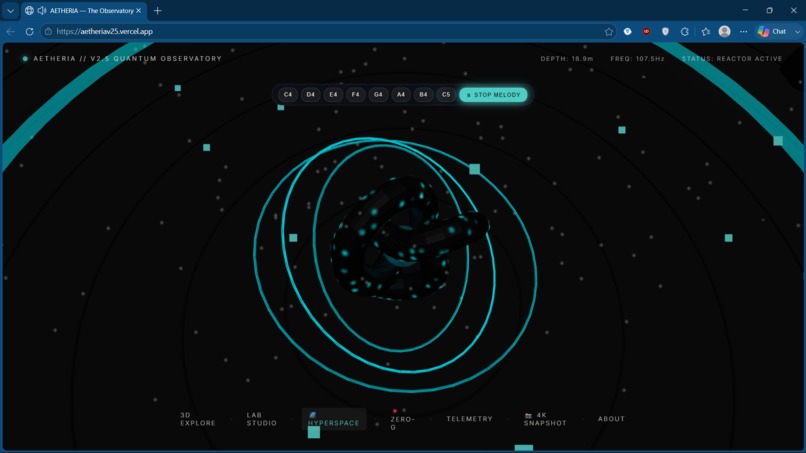Image resolution: width=806 pixels, height=453 pixels.
Task: Expand the Chat dropdown chevron
Action: (797, 31)
